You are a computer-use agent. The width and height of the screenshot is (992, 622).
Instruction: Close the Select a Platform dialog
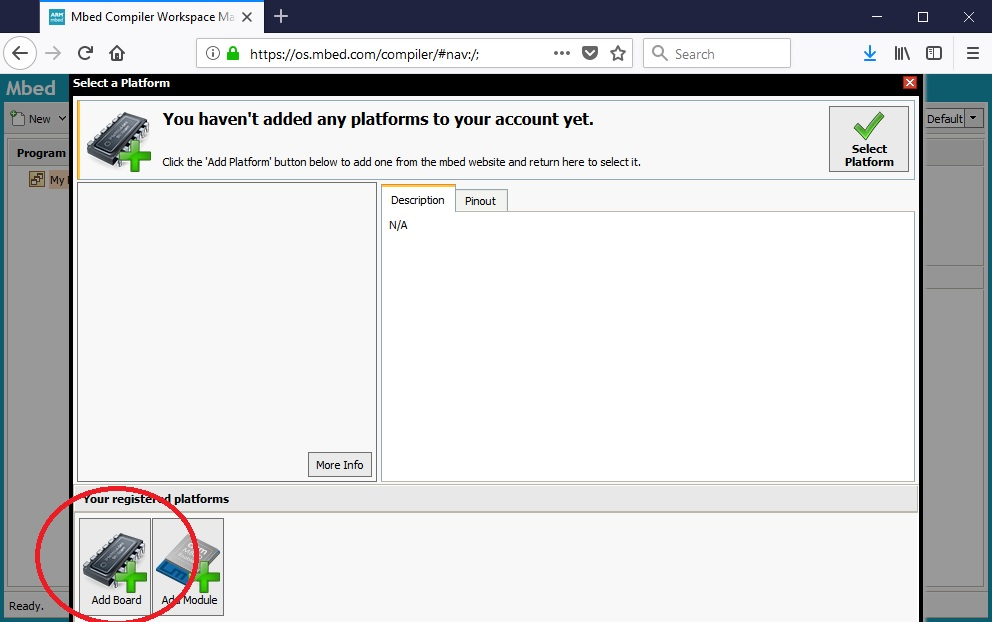point(909,83)
